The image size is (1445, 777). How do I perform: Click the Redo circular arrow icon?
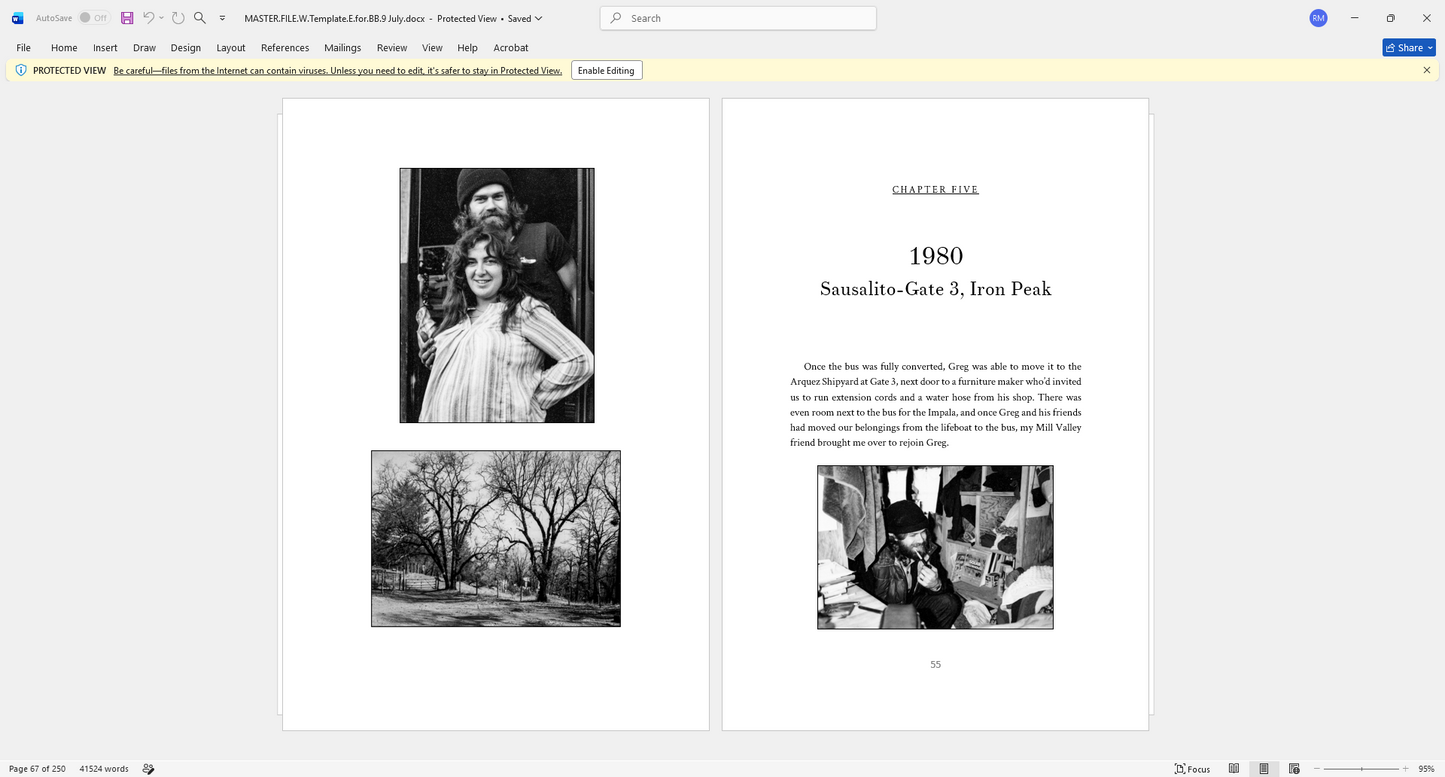[x=178, y=18]
